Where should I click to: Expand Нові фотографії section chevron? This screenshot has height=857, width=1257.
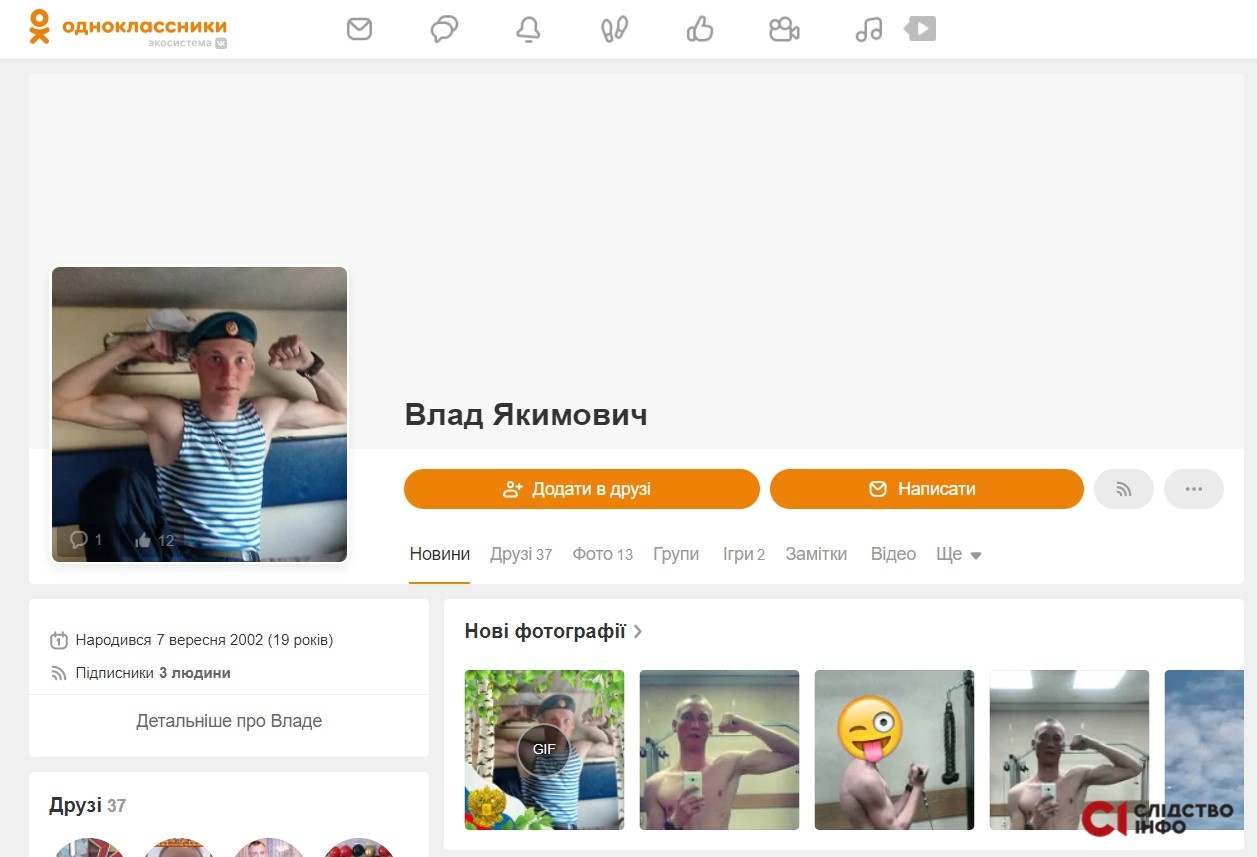(638, 632)
